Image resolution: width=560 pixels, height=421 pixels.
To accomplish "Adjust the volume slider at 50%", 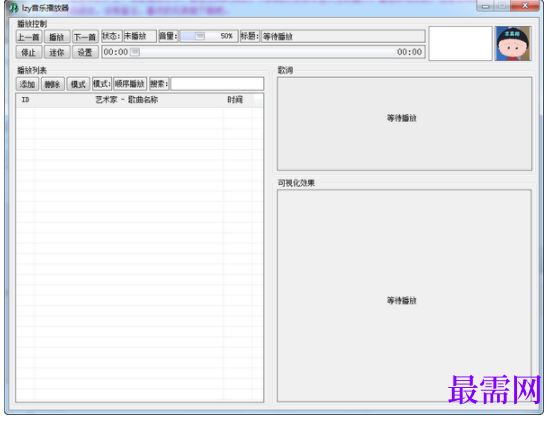I will coord(200,36).
